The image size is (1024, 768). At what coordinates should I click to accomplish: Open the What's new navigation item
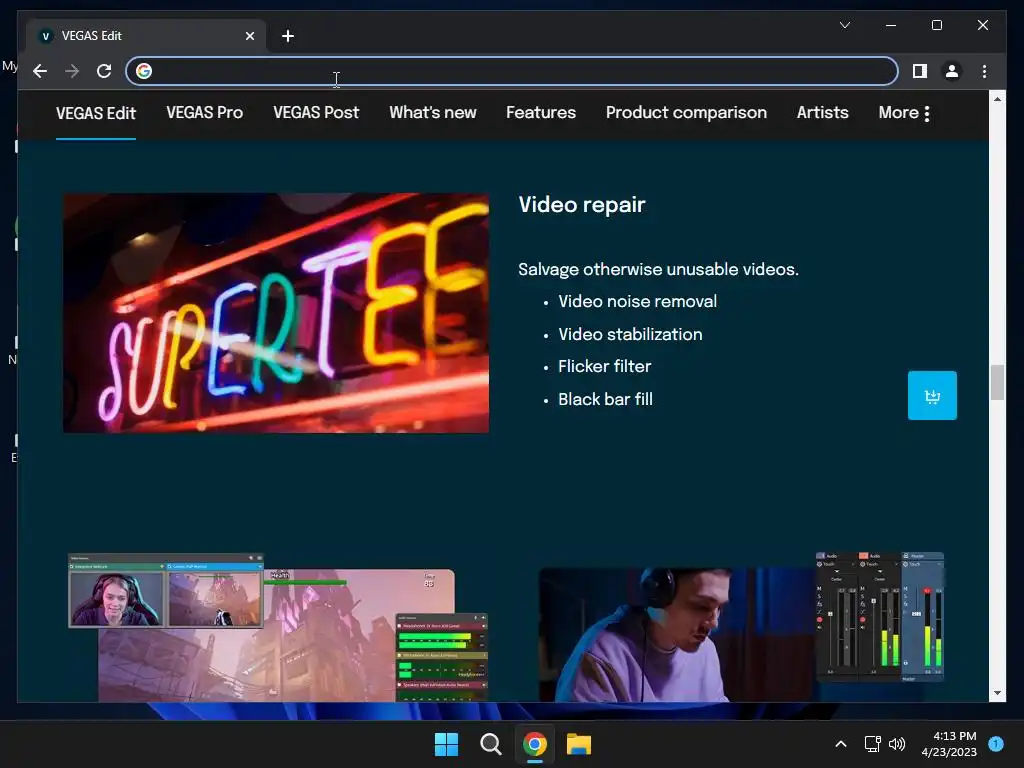(433, 112)
